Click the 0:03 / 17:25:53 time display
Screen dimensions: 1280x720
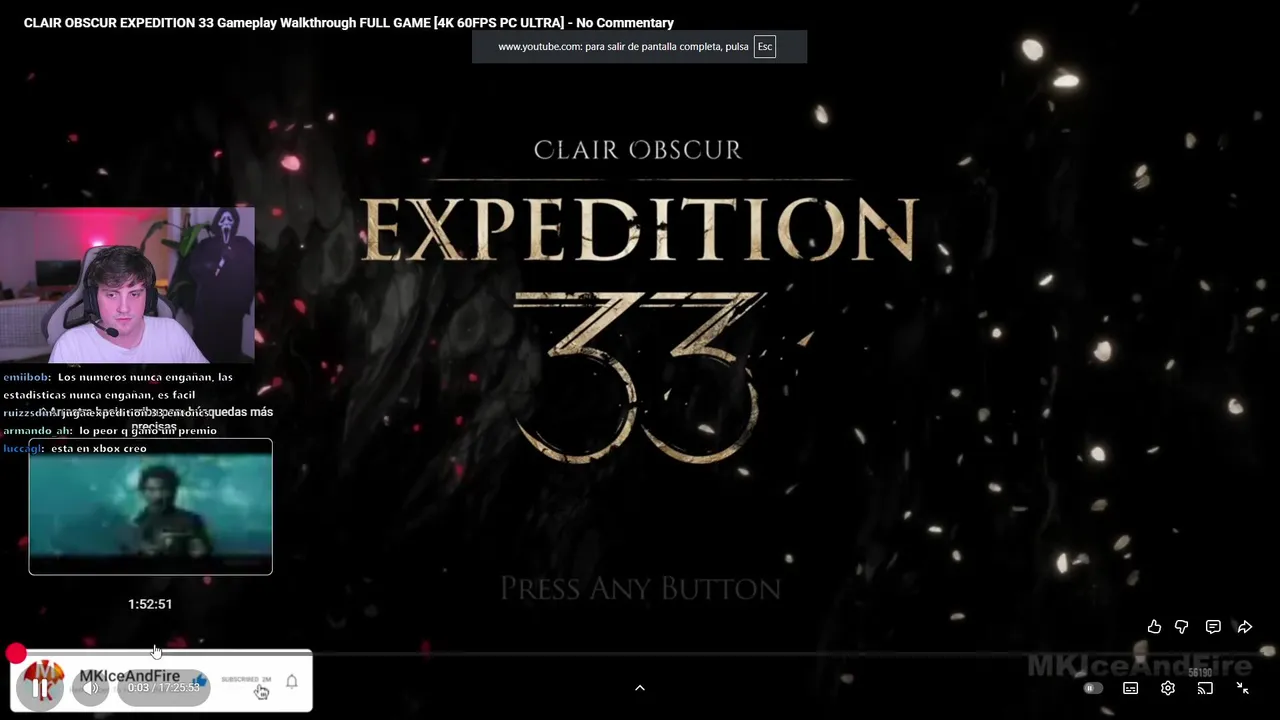(164, 688)
